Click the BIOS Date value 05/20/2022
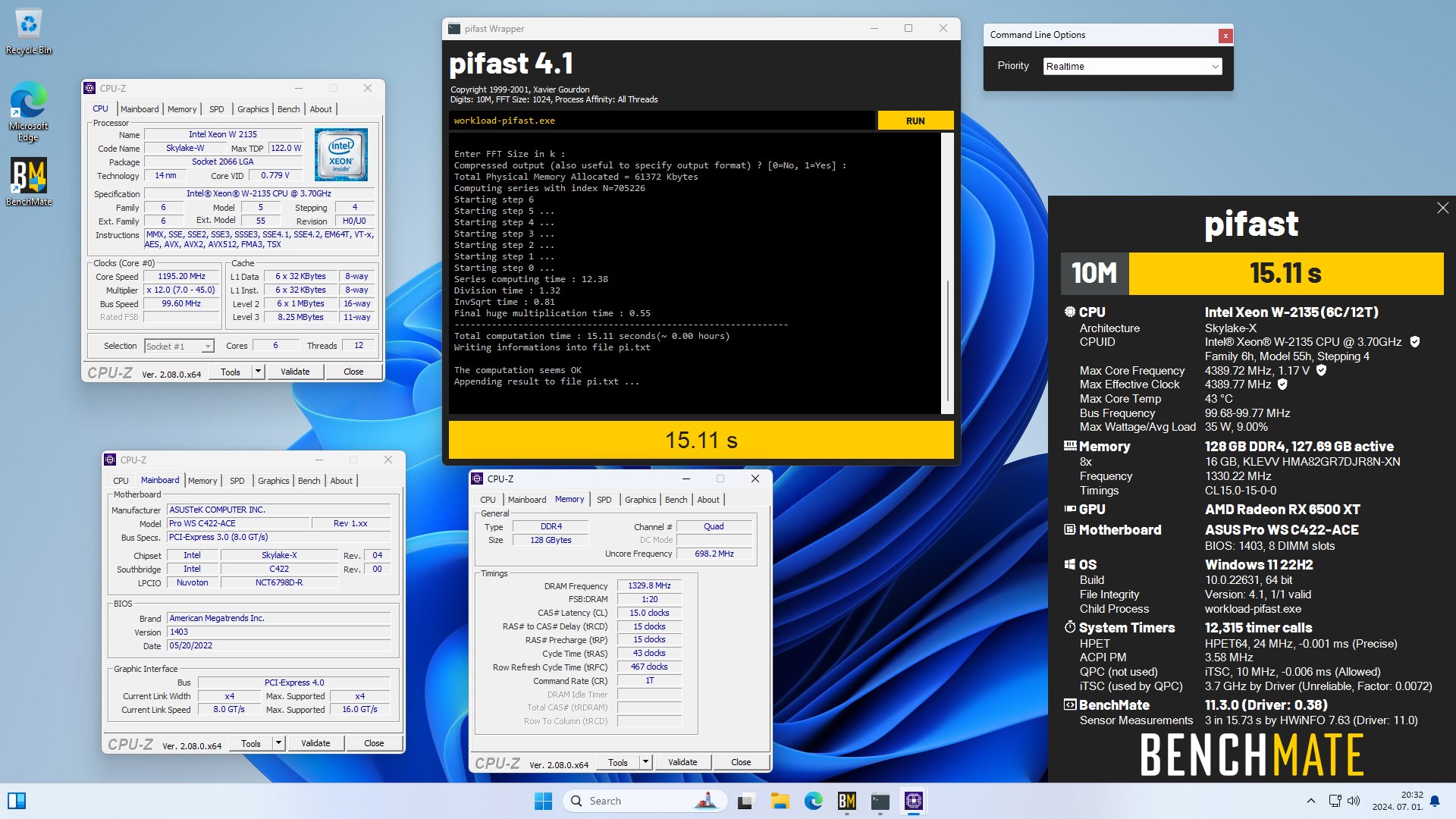 [278, 645]
